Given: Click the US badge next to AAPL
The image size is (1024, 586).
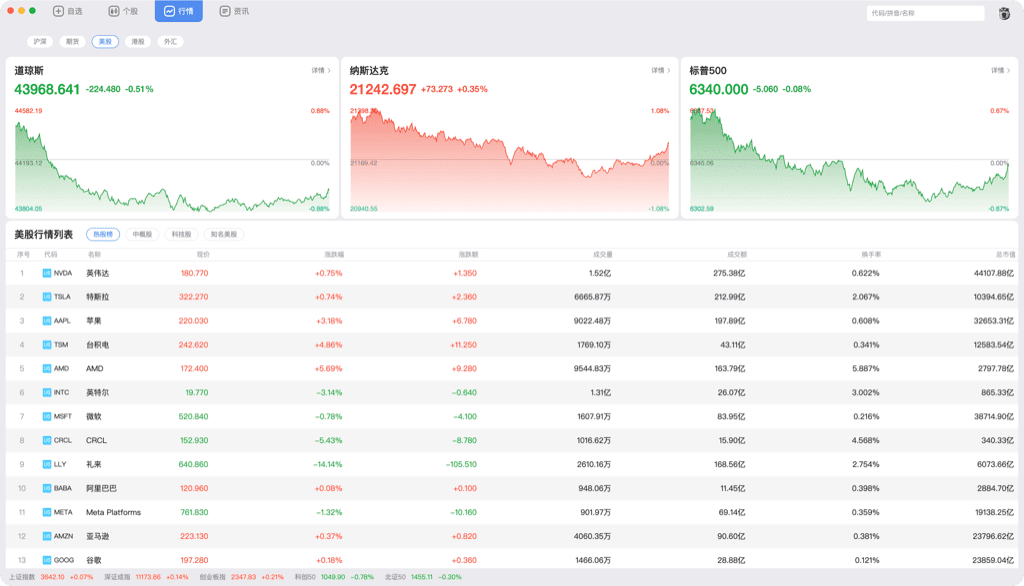Looking at the screenshot, I should point(46,321).
